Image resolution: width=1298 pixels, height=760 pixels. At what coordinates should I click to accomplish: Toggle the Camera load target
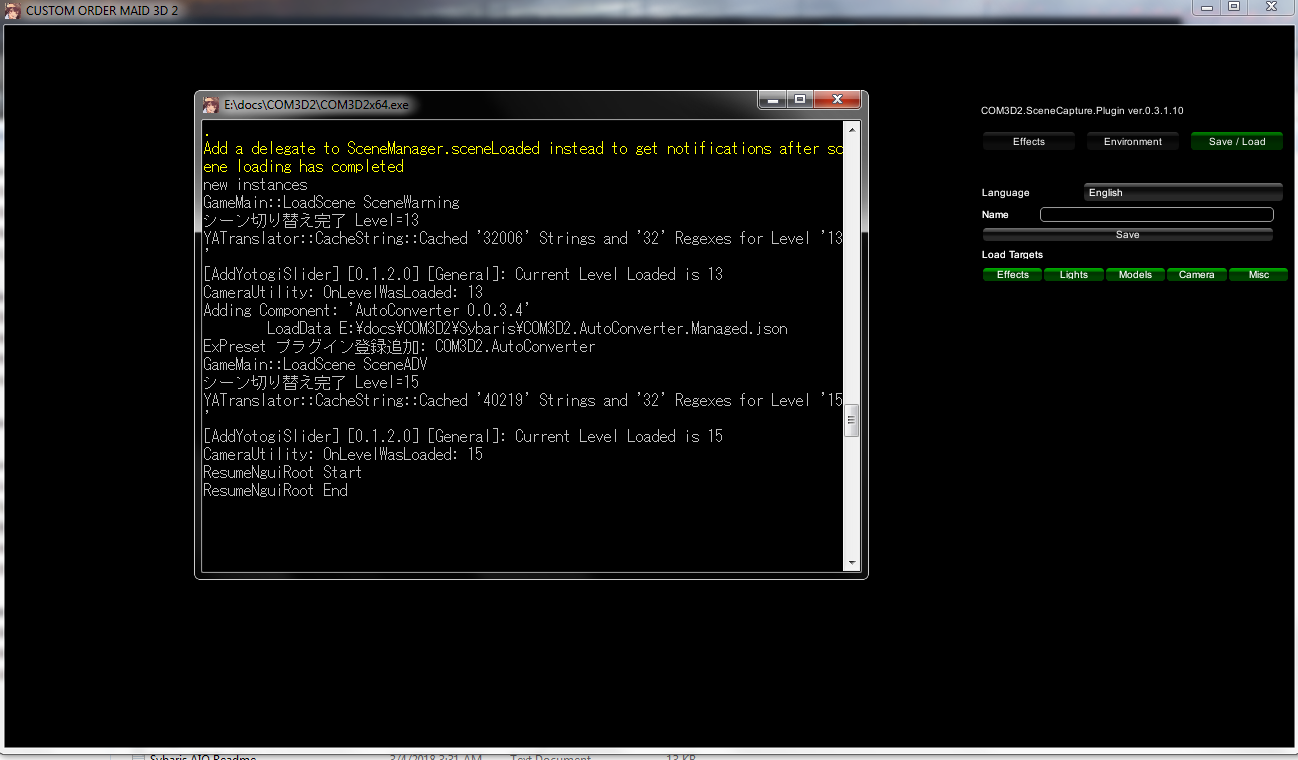point(1196,274)
